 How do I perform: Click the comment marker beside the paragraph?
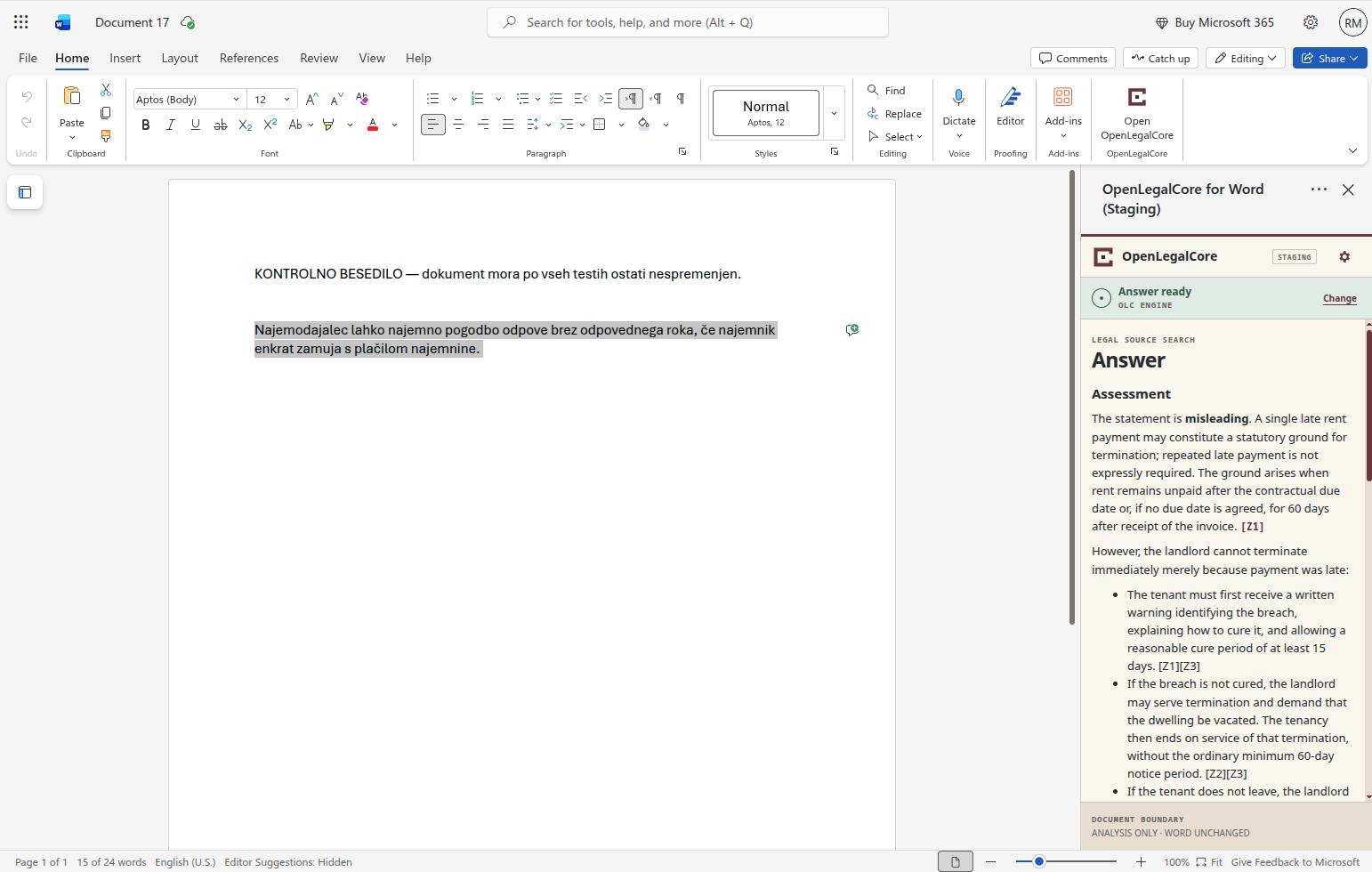(x=852, y=330)
